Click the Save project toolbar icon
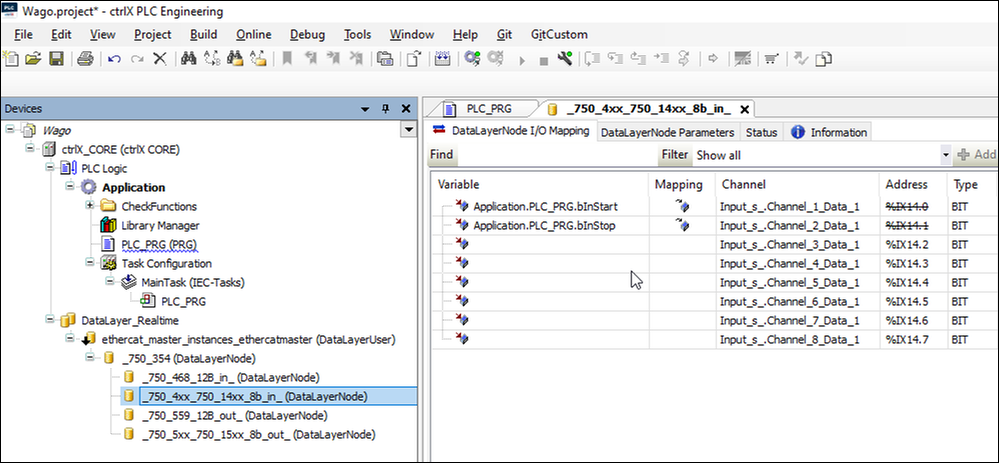Screen dimensions: 999x463 (x=57, y=59)
